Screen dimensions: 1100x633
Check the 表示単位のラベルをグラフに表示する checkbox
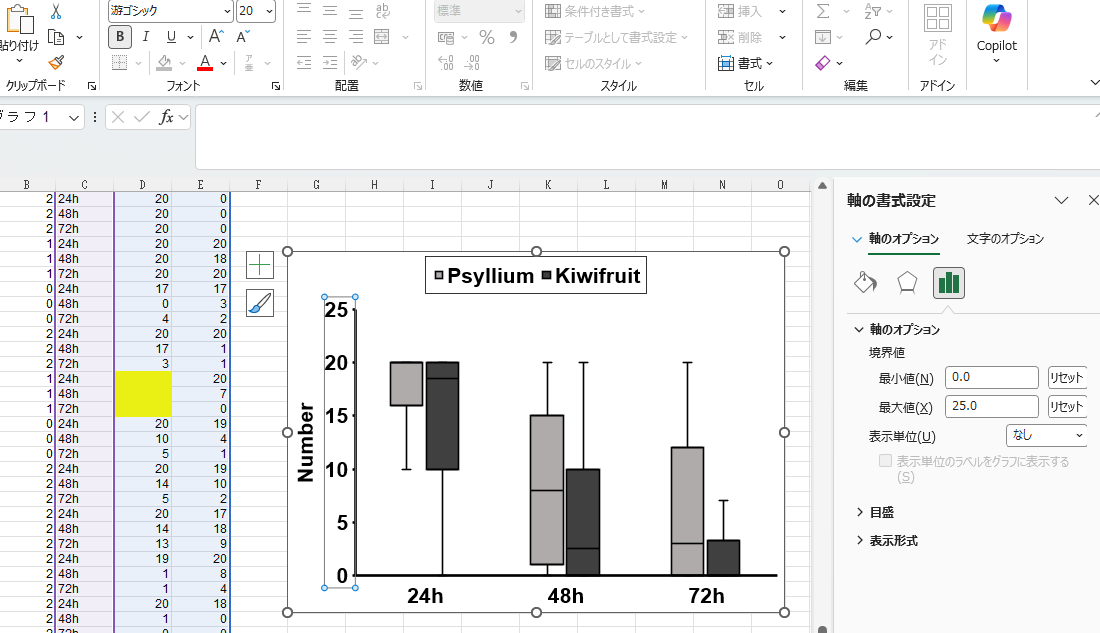(885, 461)
